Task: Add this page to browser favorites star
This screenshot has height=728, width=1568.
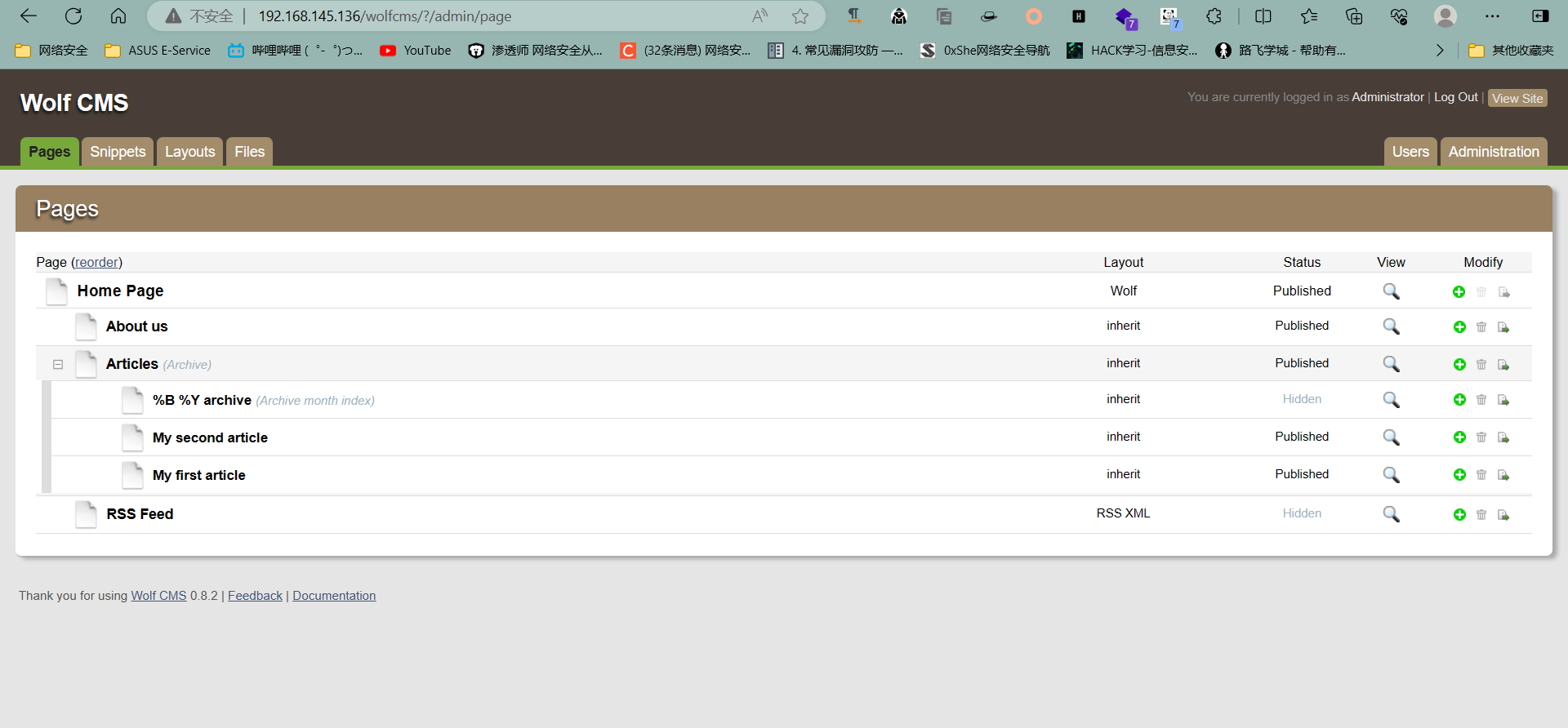Action: tap(800, 16)
